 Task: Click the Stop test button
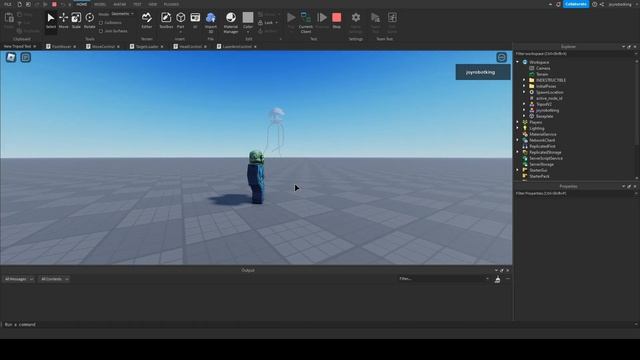[336, 20]
